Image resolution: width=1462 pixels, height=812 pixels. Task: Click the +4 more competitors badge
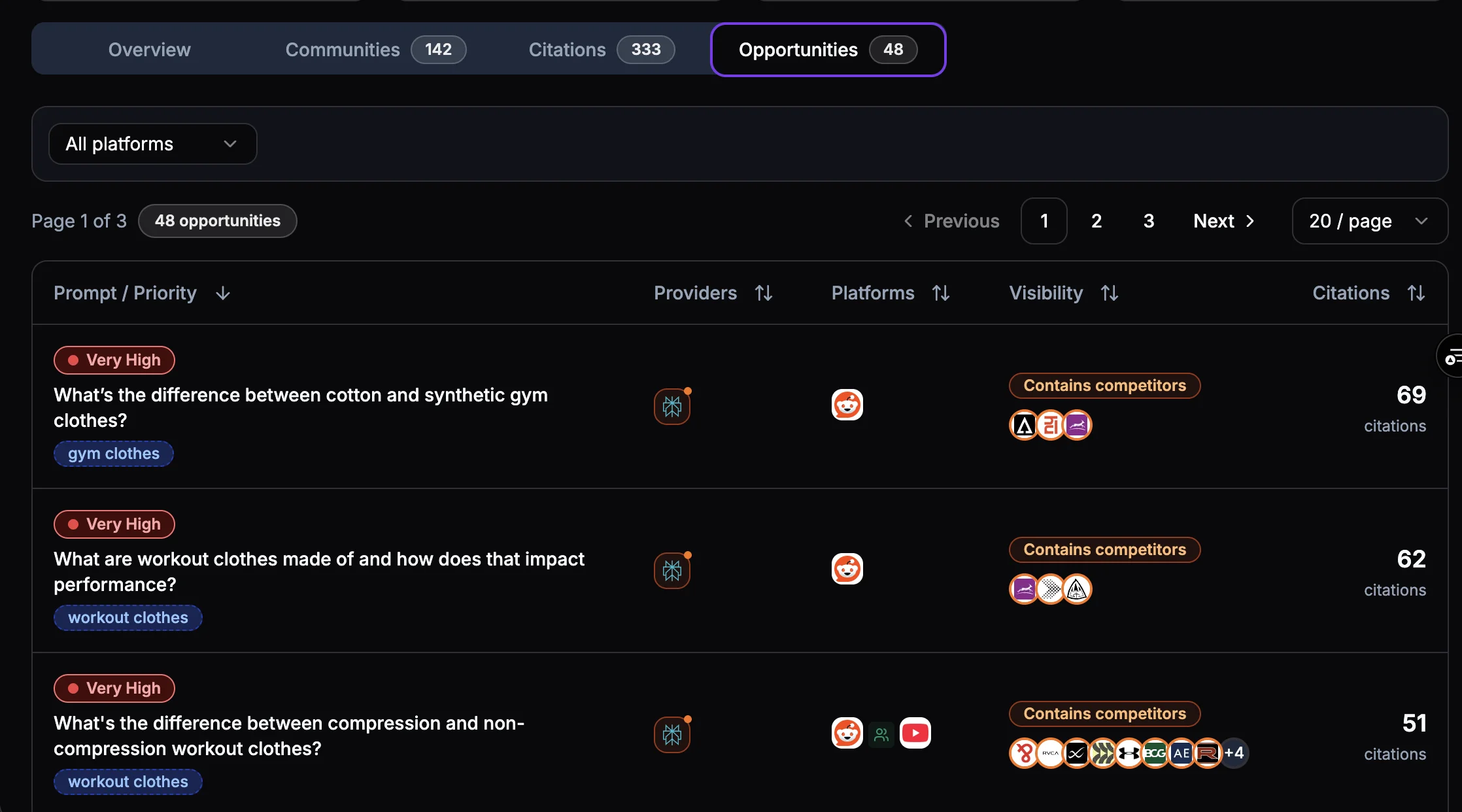[x=1234, y=753]
